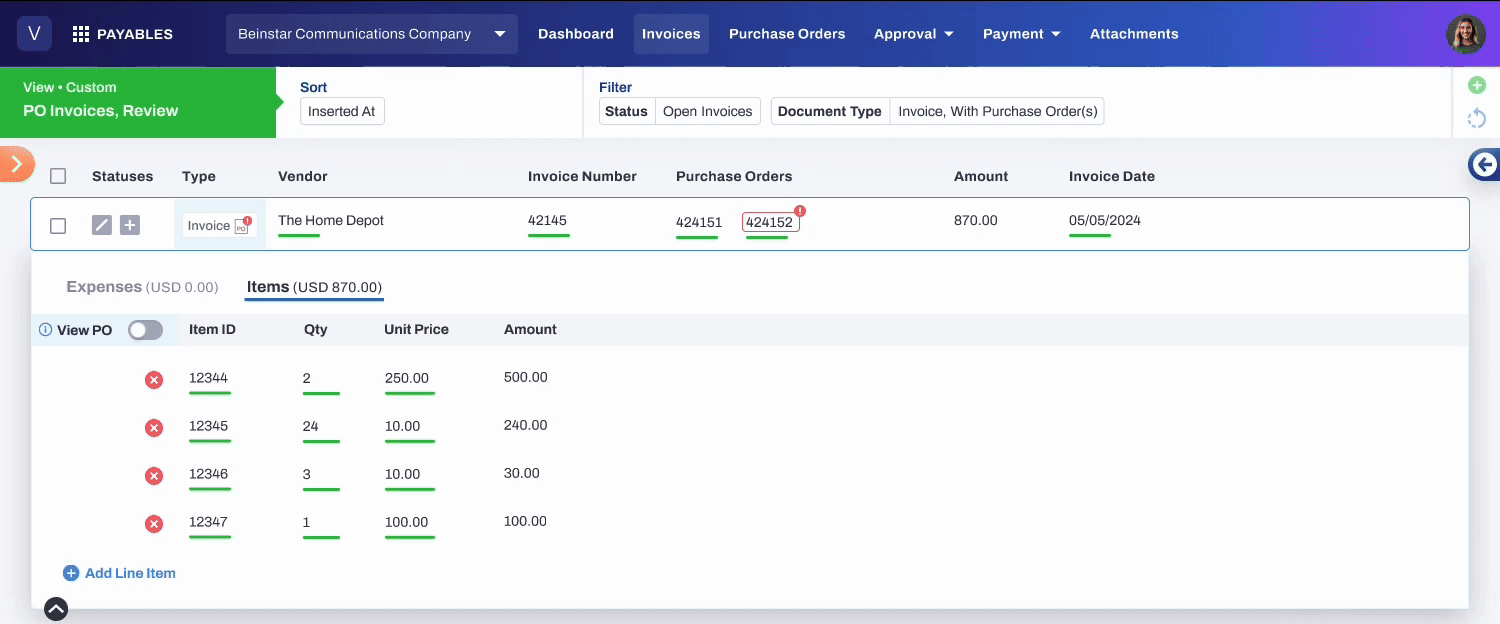Open the Document Type filter
The width and height of the screenshot is (1500, 624).
[937, 111]
